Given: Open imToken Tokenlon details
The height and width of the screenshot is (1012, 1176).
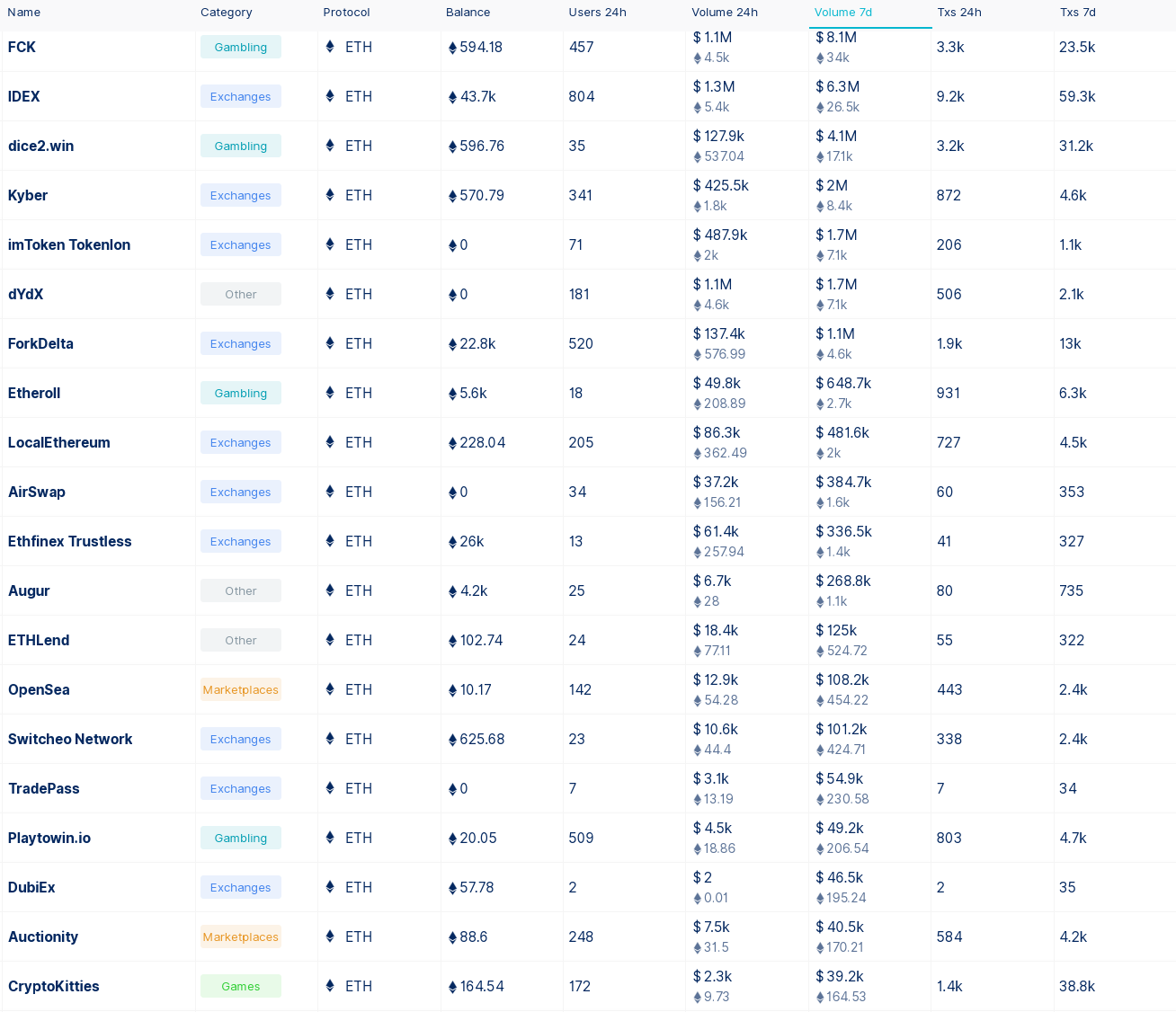Looking at the screenshot, I should 69,244.
